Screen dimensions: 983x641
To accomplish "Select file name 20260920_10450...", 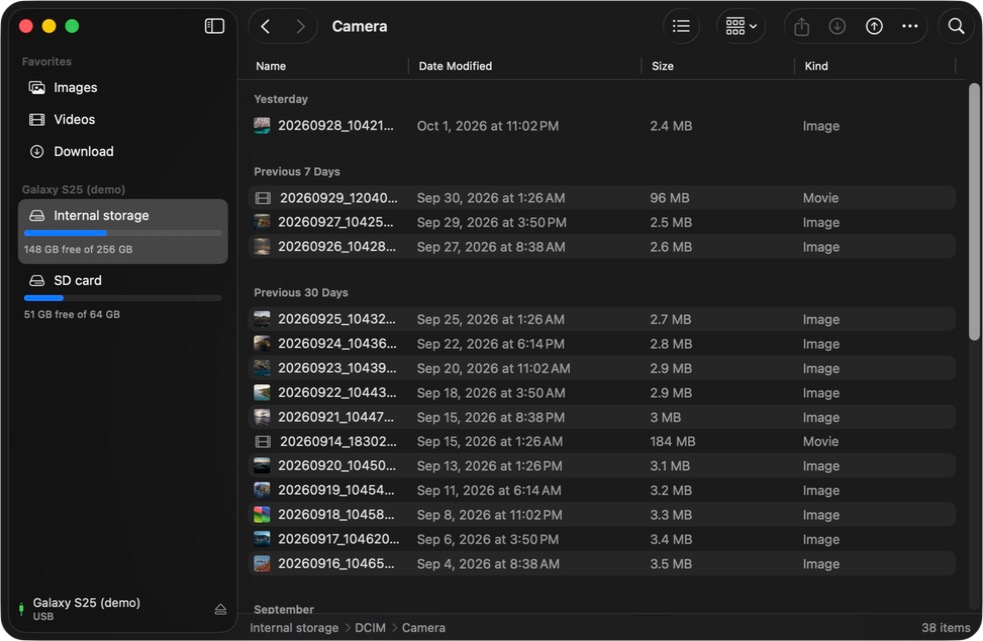I will tap(337, 466).
